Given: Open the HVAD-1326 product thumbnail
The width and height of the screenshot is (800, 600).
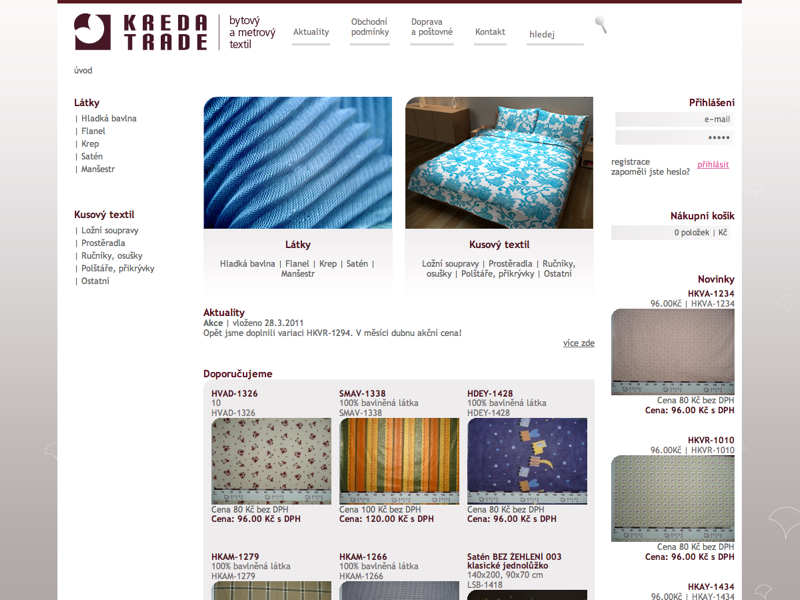Looking at the screenshot, I should (x=271, y=461).
